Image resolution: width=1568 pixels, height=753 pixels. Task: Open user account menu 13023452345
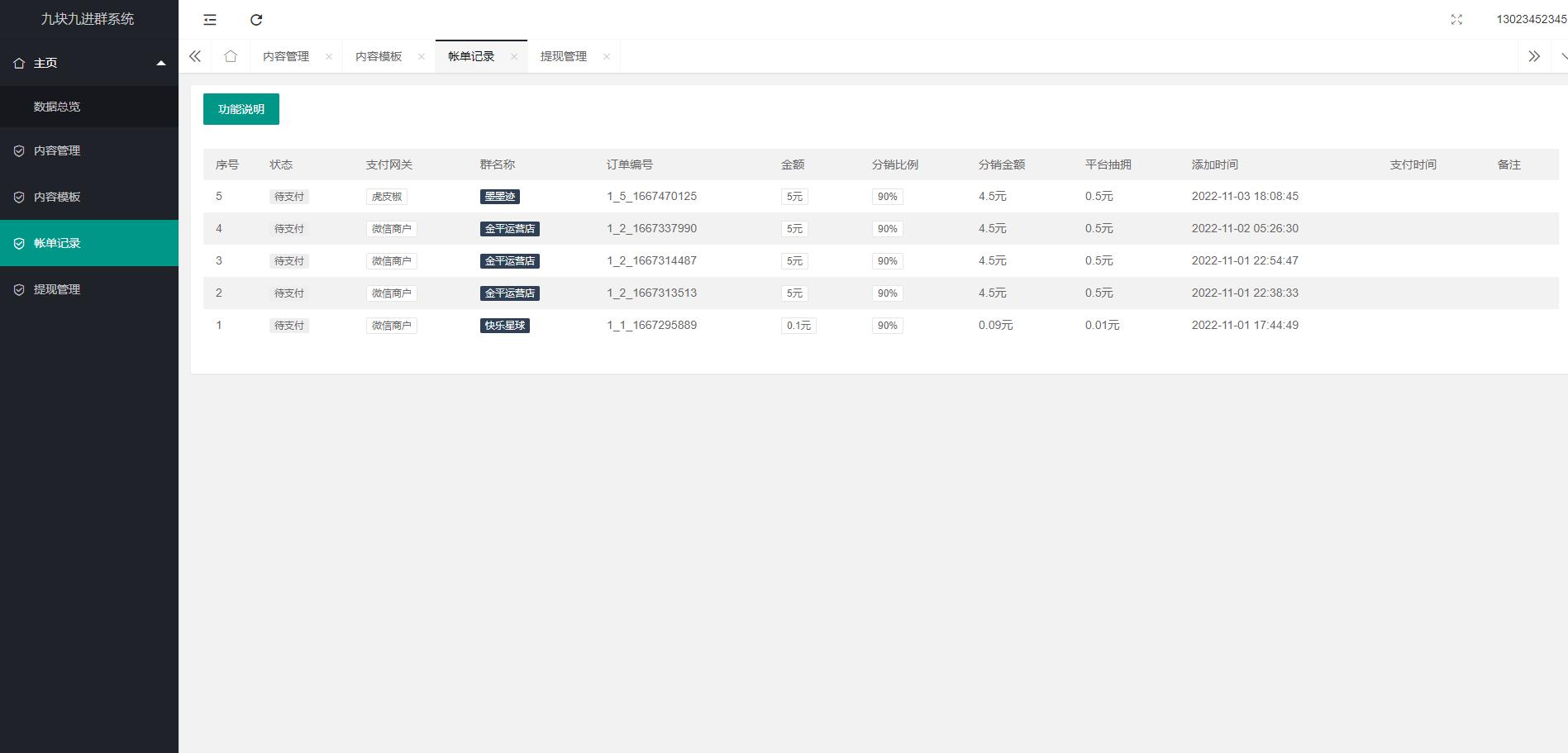point(1531,20)
